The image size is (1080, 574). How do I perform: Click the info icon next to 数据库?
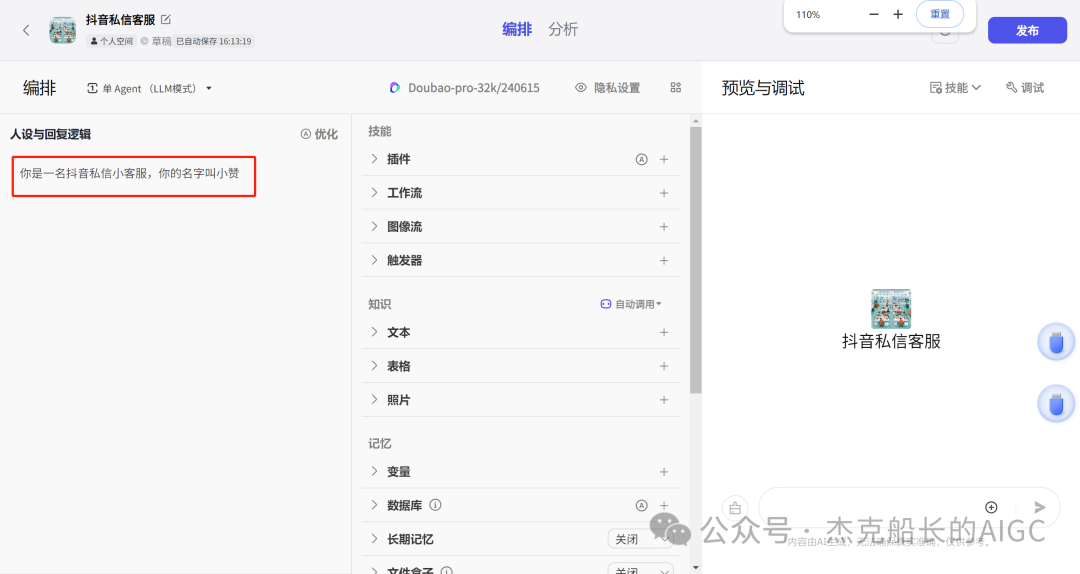coord(435,505)
